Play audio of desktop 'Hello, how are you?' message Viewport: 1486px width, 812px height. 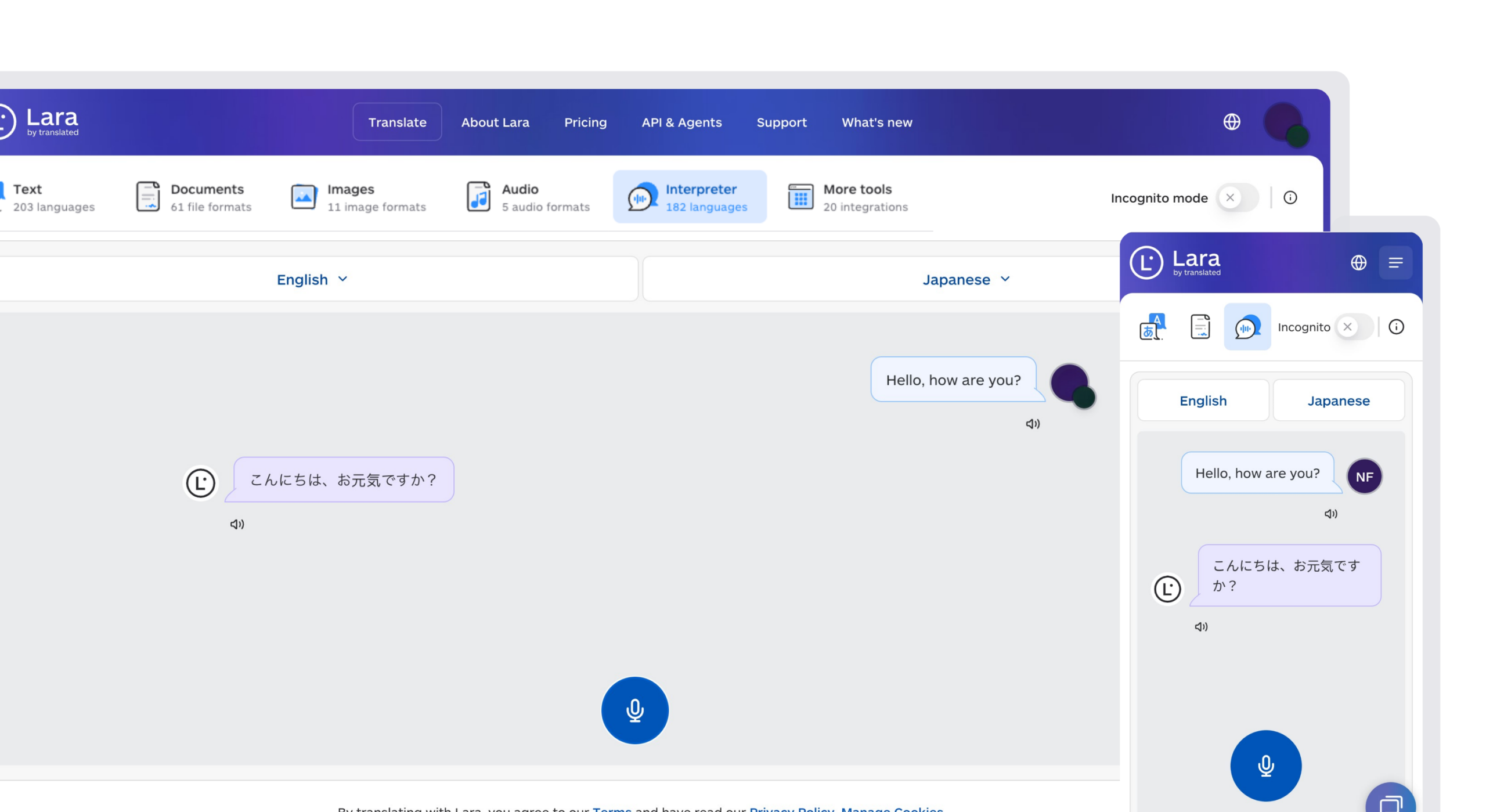click(x=1032, y=424)
